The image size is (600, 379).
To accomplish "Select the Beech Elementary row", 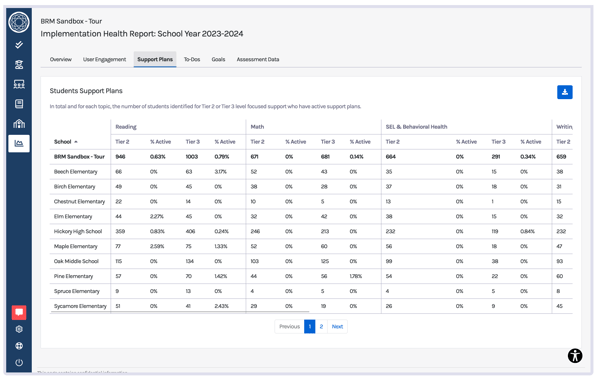I will (311, 172).
